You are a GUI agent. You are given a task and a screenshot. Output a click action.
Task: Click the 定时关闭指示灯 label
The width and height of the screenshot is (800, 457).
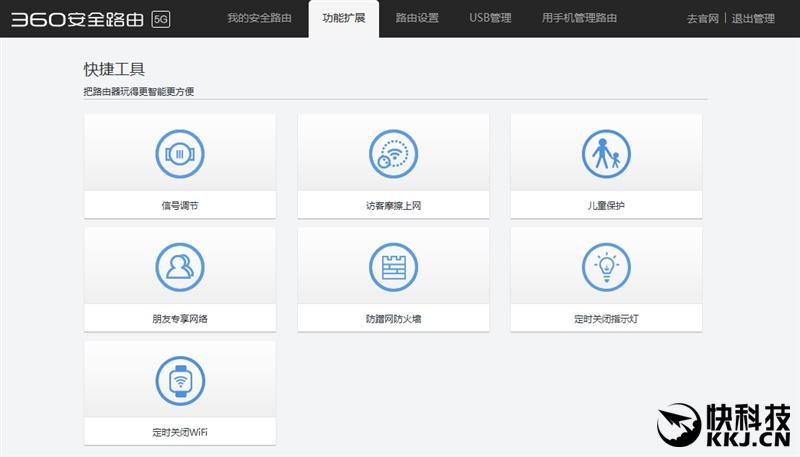606,319
